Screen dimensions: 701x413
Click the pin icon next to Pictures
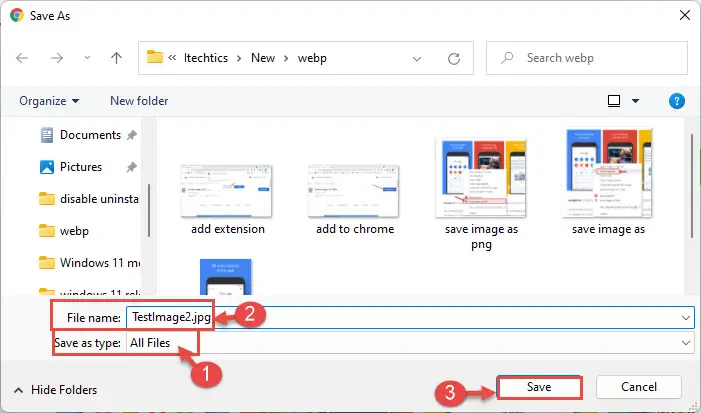click(131, 167)
